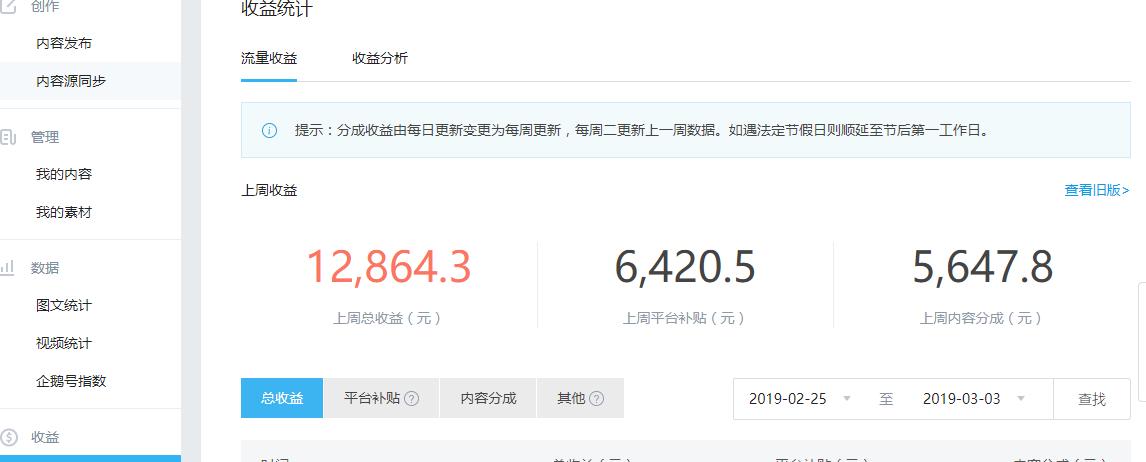Click the 收益 sidebar section label

45,437
